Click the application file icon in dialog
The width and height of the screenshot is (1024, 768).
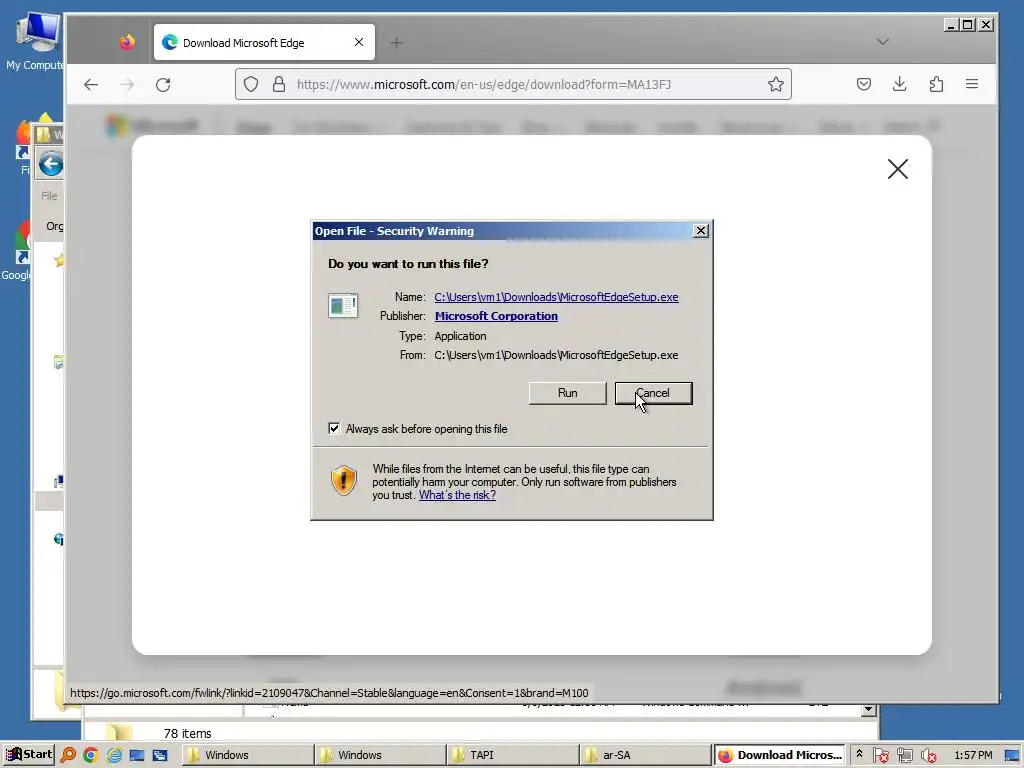click(x=343, y=306)
